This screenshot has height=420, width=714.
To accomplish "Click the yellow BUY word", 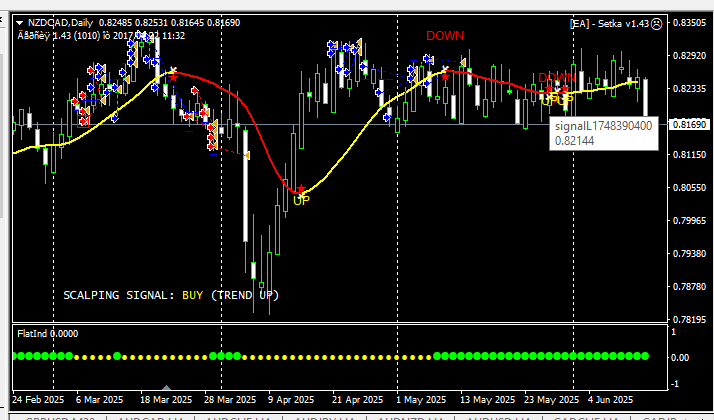I will 193,295.
